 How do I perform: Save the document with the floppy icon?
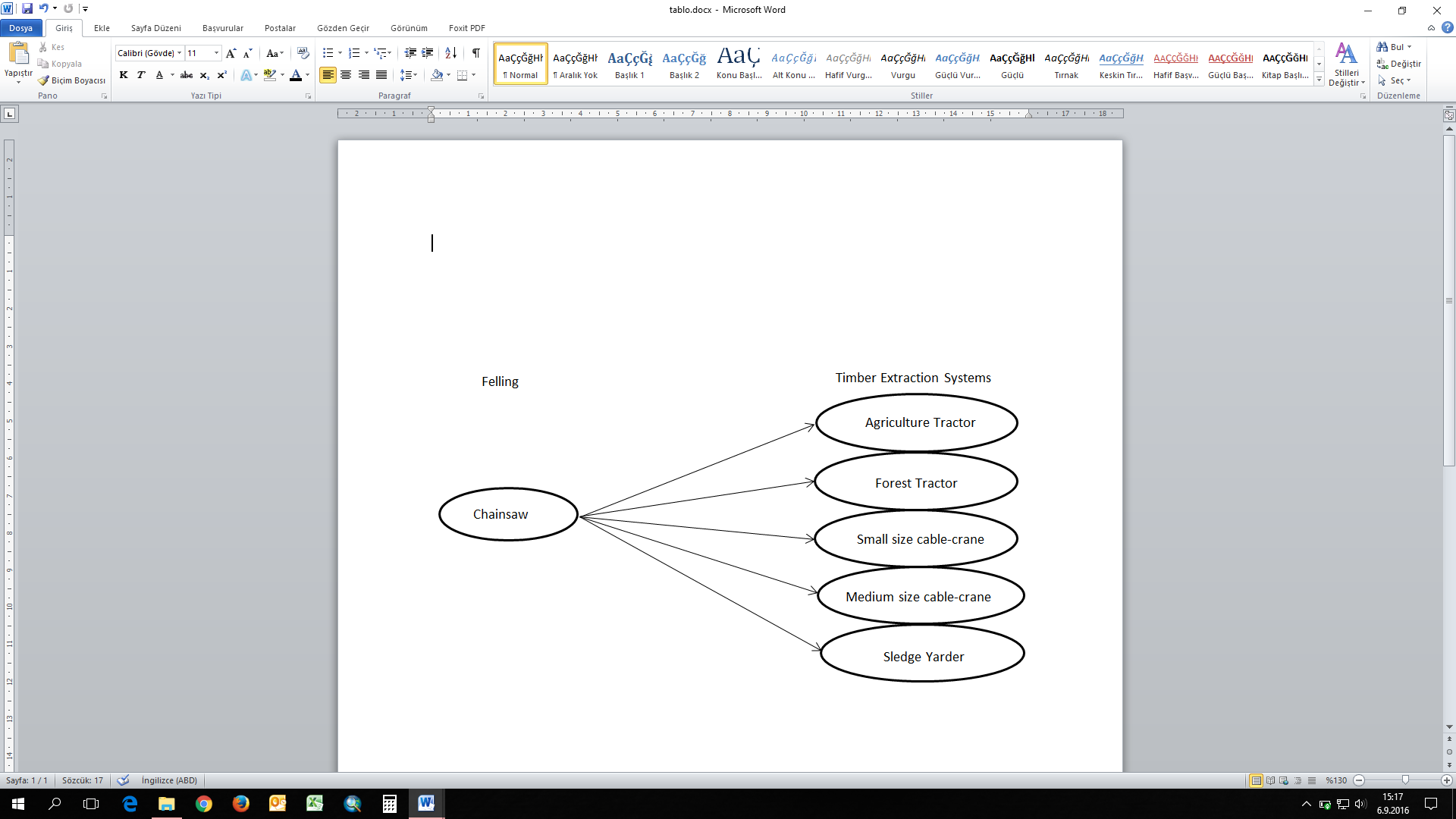[x=27, y=8]
